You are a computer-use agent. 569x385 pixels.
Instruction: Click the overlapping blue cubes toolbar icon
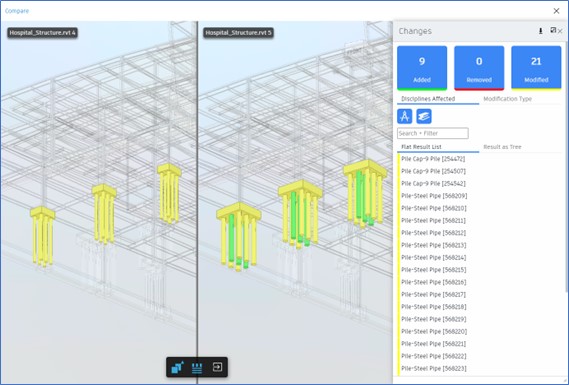pyautogui.click(x=177, y=367)
